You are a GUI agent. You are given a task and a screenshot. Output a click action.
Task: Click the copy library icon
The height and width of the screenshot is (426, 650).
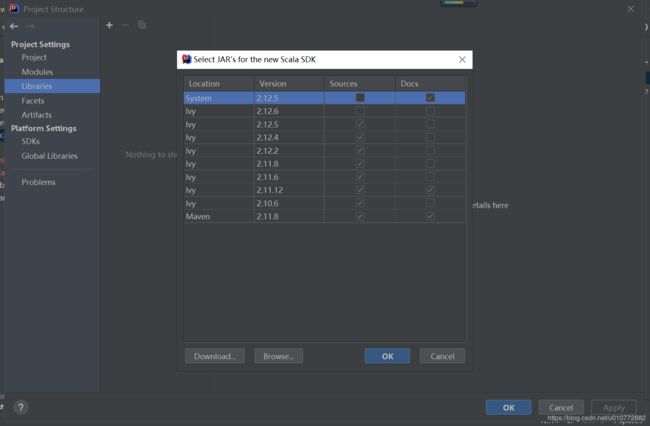click(x=142, y=25)
